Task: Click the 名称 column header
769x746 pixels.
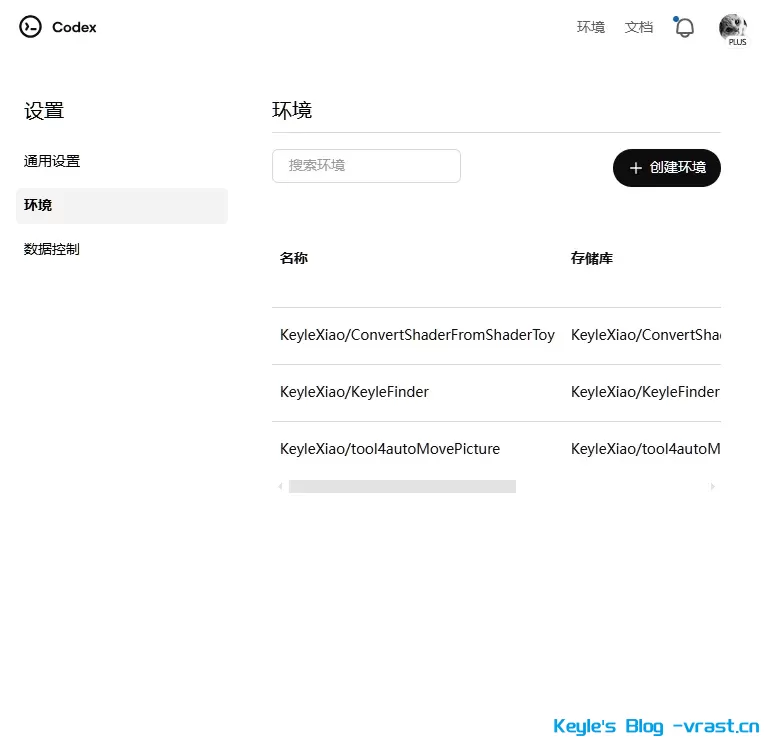Action: 294,258
